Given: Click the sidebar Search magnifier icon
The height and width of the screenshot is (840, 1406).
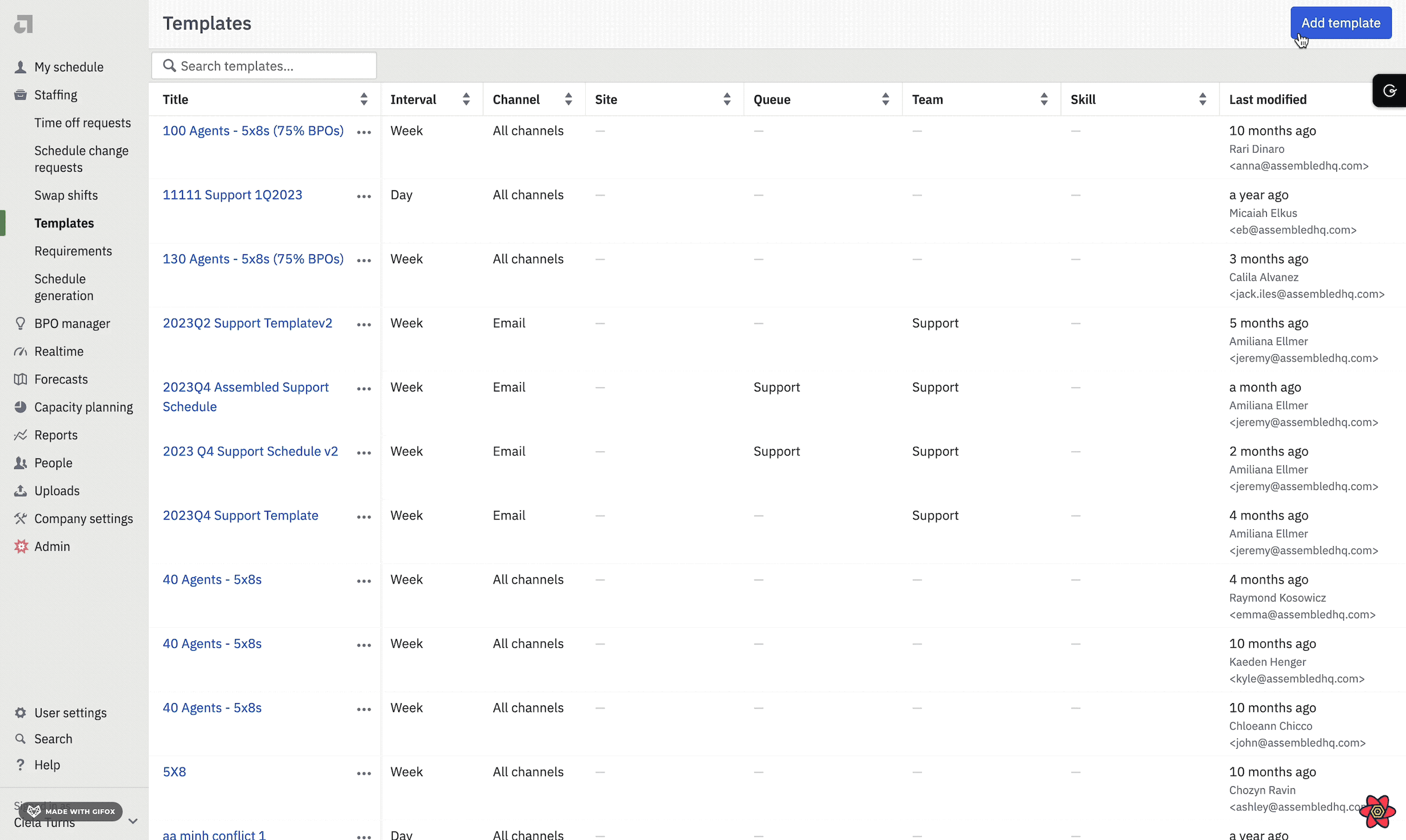Looking at the screenshot, I should [21, 739].
